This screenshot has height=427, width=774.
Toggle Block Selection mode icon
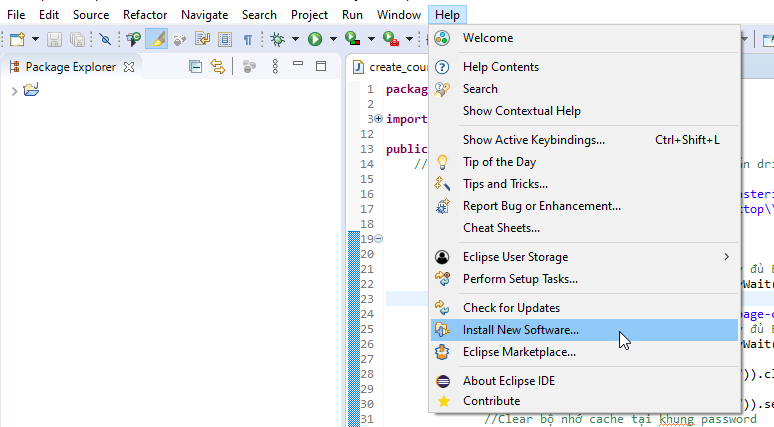225,39
